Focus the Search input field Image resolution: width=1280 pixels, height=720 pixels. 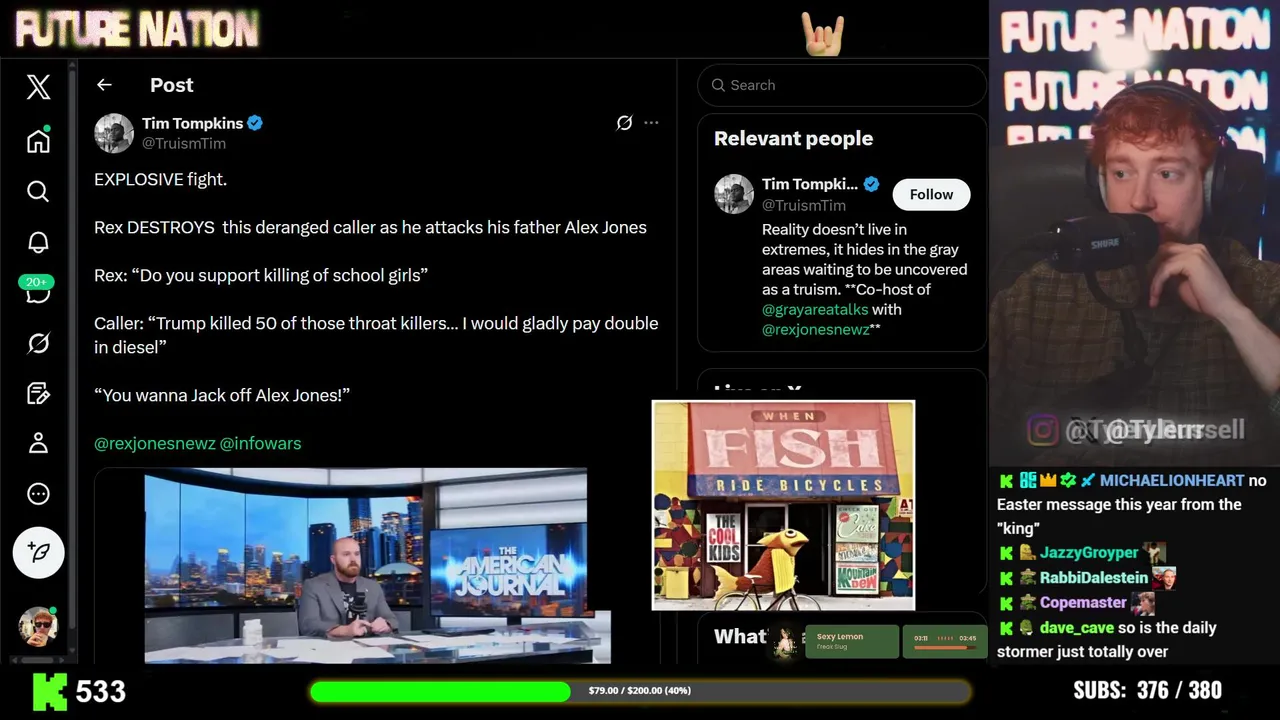(x=842, y=85)
